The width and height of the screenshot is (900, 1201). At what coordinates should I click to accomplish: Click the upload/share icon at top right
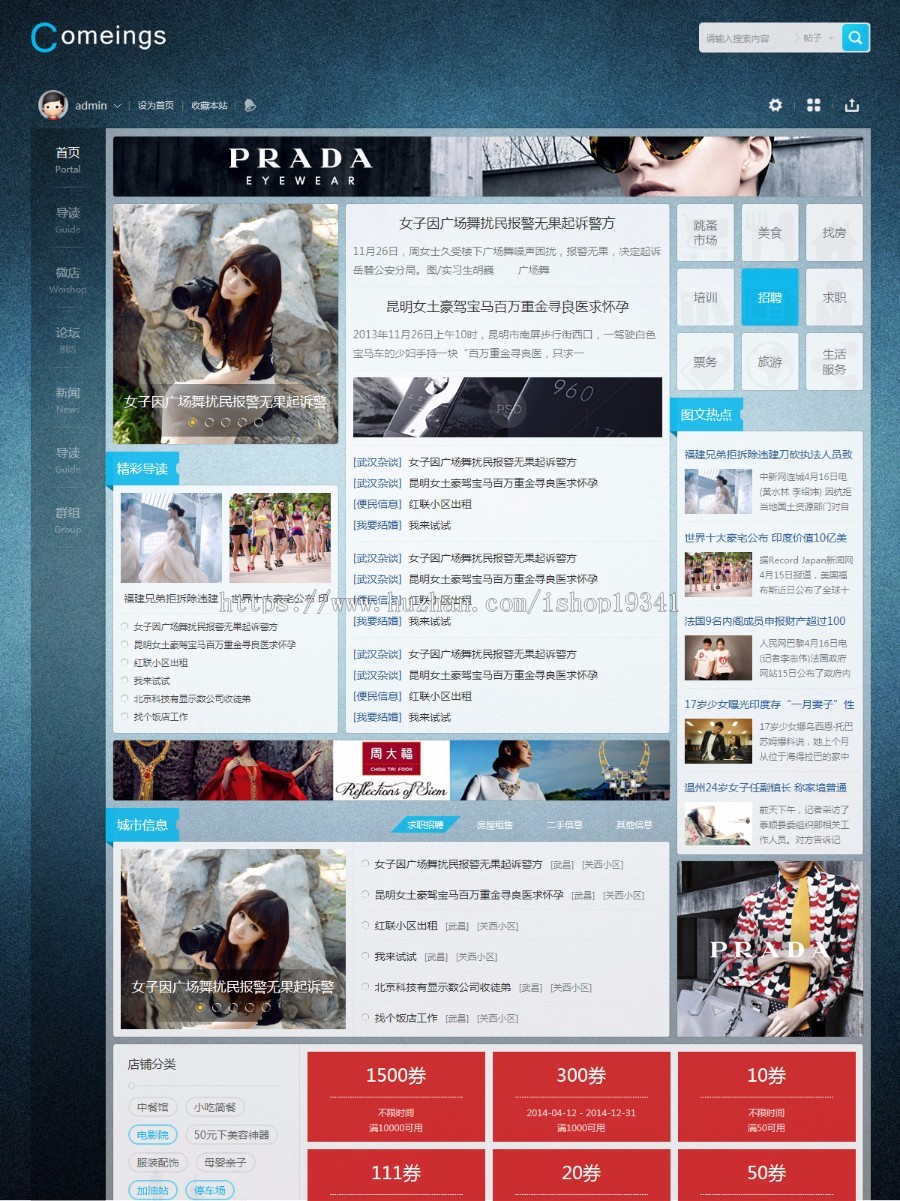click(851, 104)
